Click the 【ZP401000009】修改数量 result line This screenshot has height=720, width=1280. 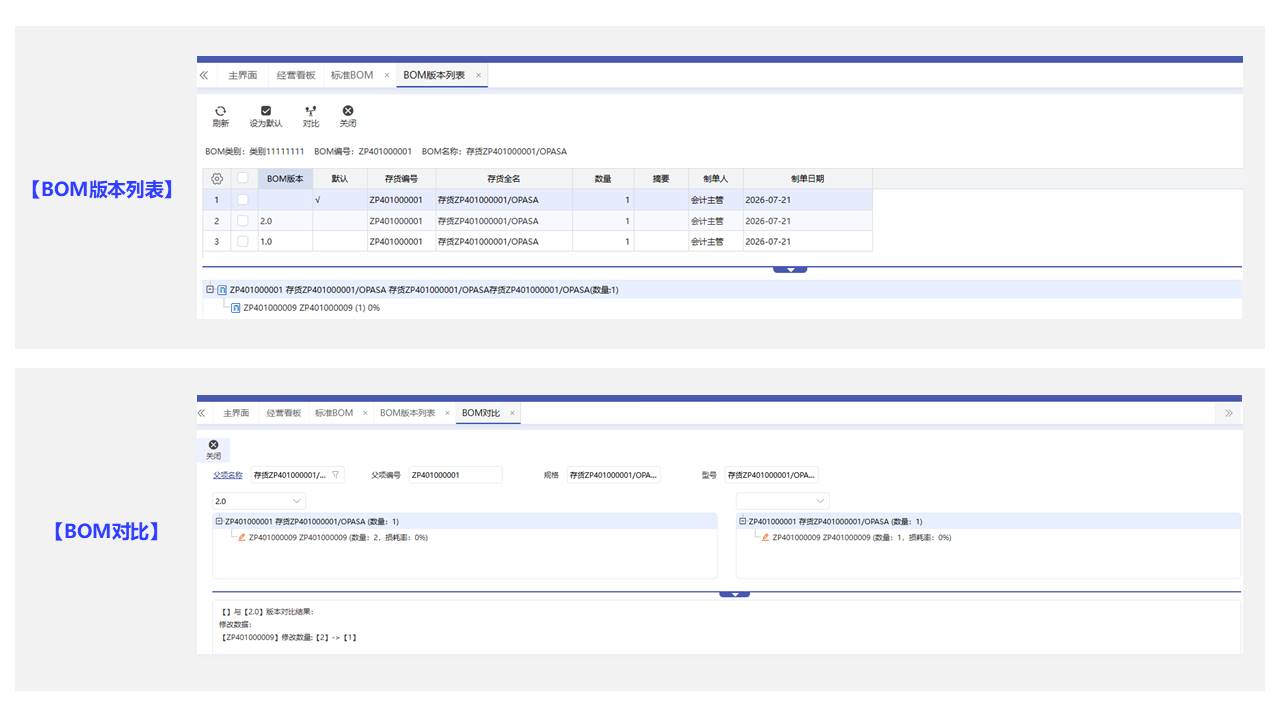point(289,637)
